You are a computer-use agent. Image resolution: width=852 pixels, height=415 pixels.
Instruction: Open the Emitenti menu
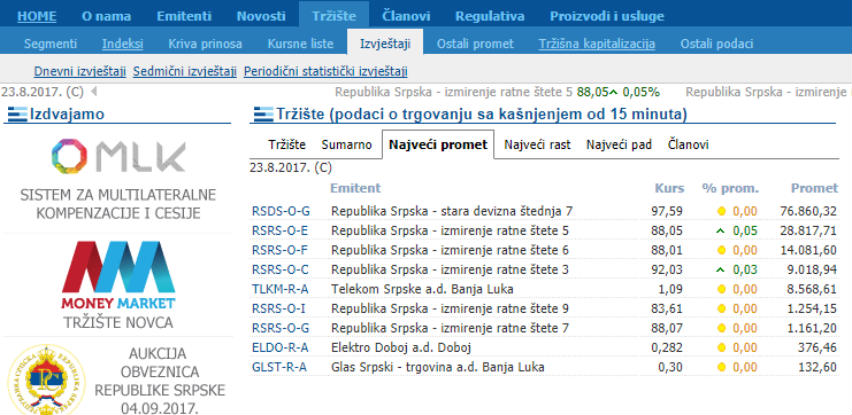(x=184, y=16)
